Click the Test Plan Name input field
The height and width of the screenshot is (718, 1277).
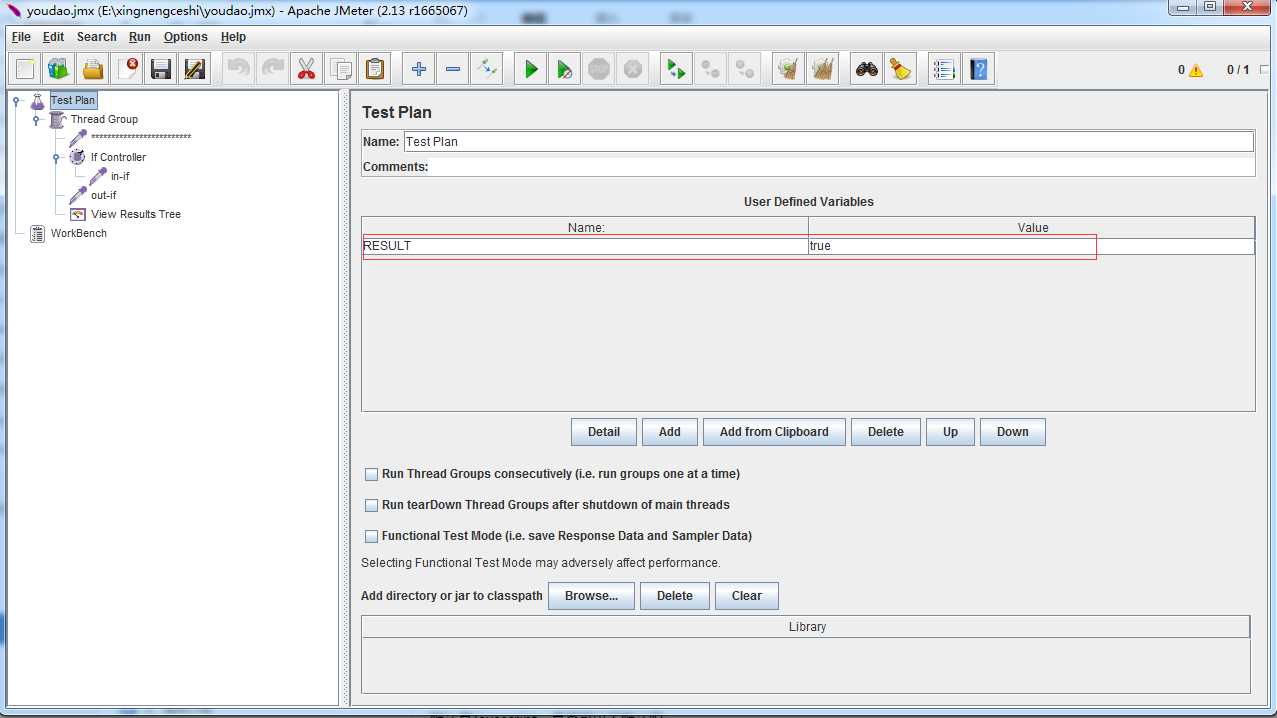(827, 142)
